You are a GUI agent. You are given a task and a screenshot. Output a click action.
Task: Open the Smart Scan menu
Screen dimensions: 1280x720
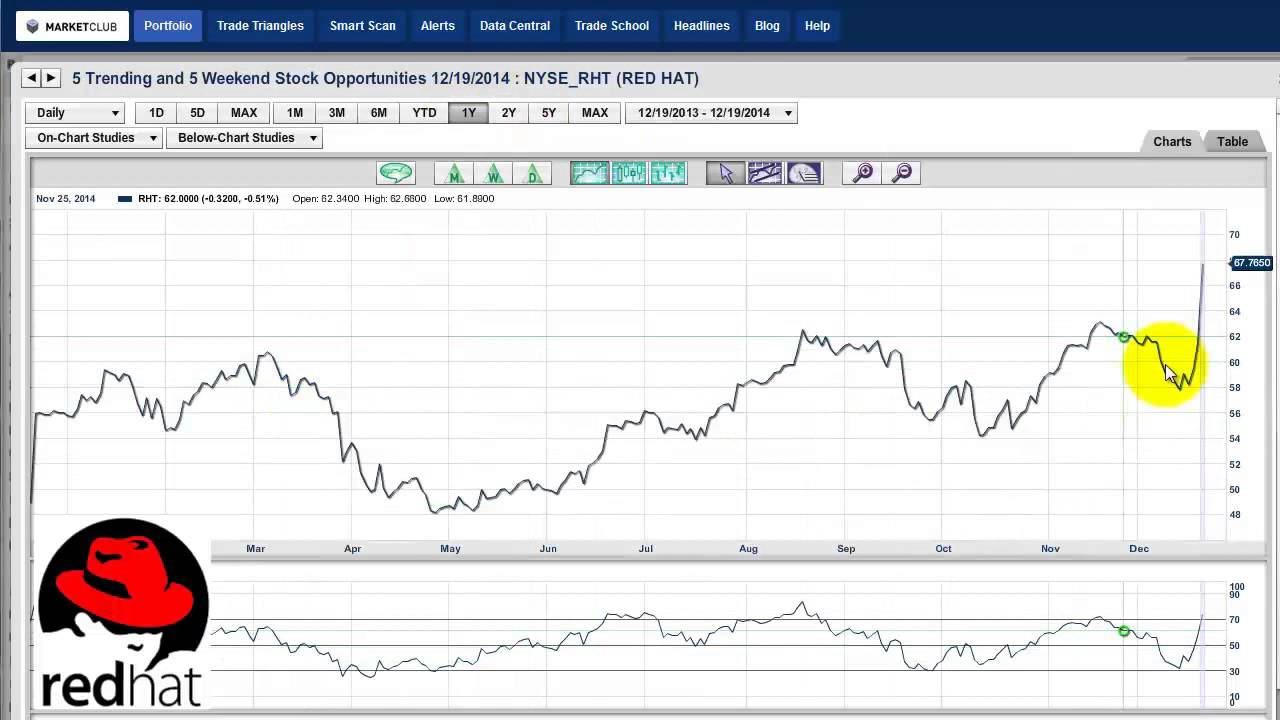[363, 26]
